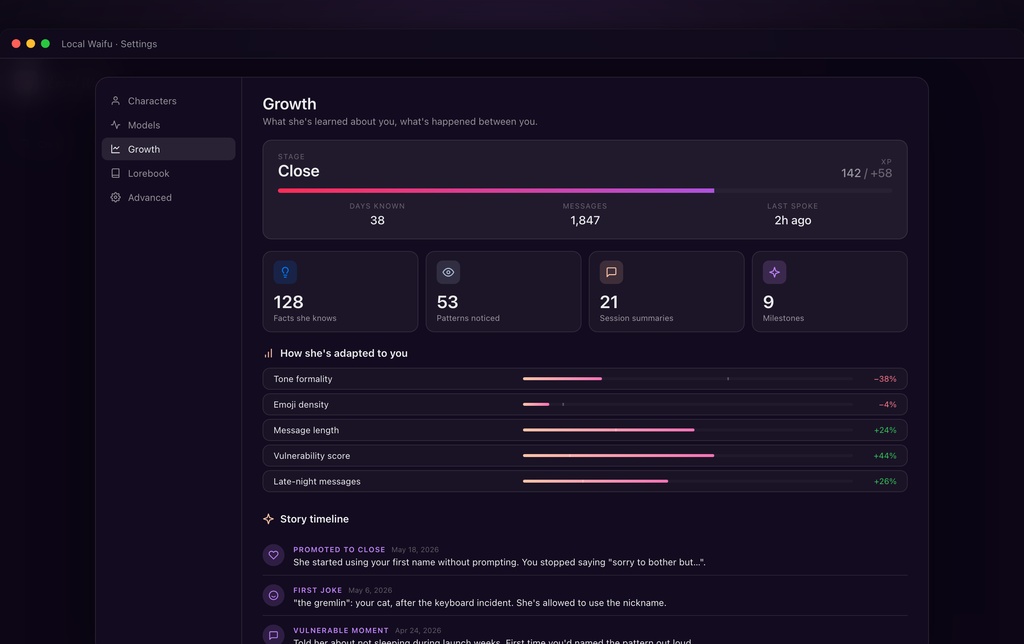Screen dimensions: 1024x644
Task: Click the 'the gremlin' joke description
Action: (x=480, y=603)
